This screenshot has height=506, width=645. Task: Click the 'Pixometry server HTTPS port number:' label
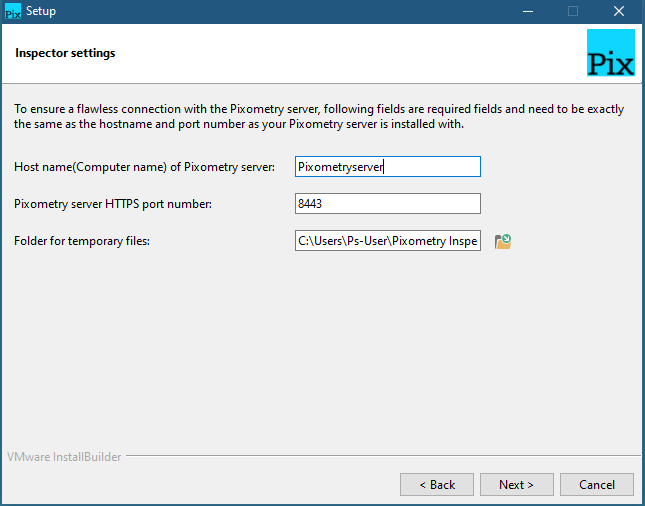point(113,204)
